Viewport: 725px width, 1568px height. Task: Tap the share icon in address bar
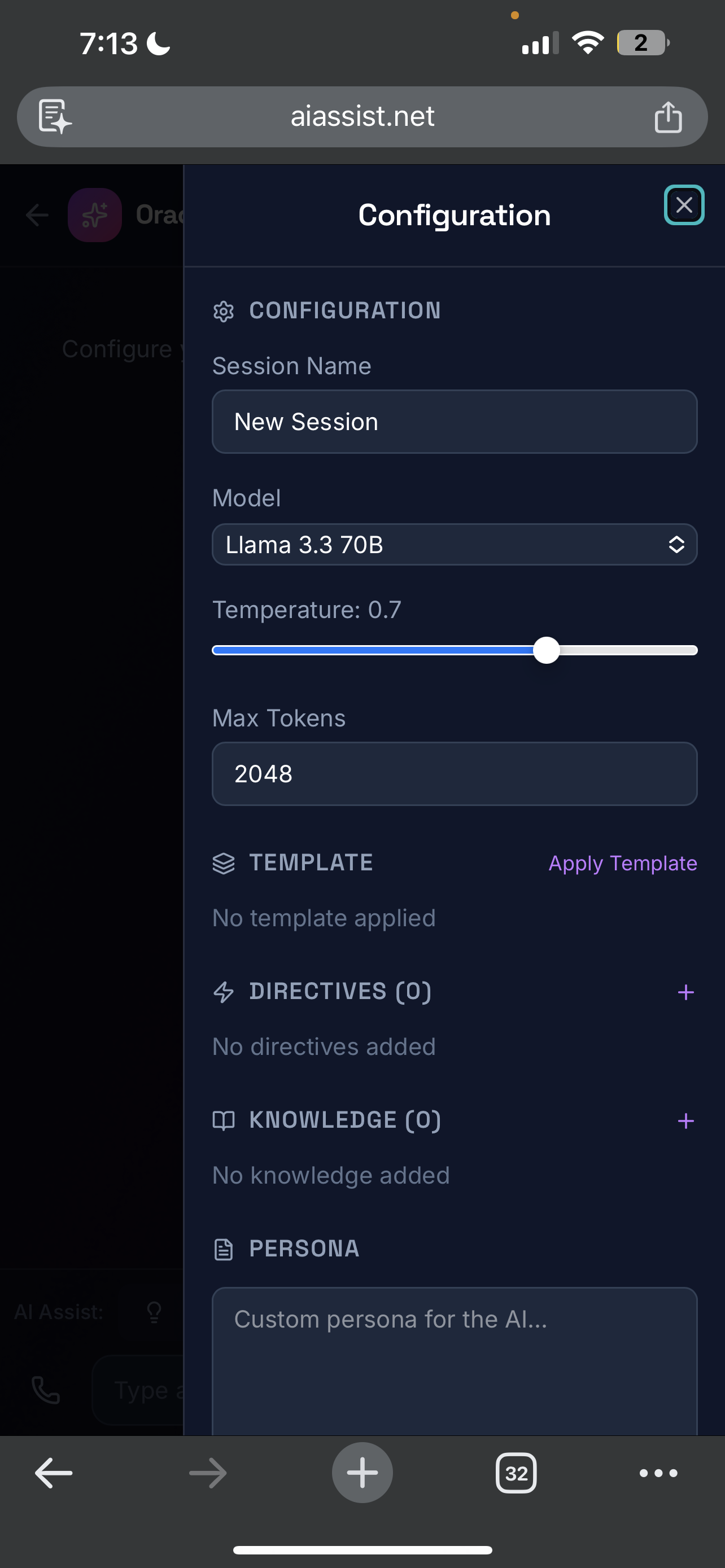tap(668, 116)
